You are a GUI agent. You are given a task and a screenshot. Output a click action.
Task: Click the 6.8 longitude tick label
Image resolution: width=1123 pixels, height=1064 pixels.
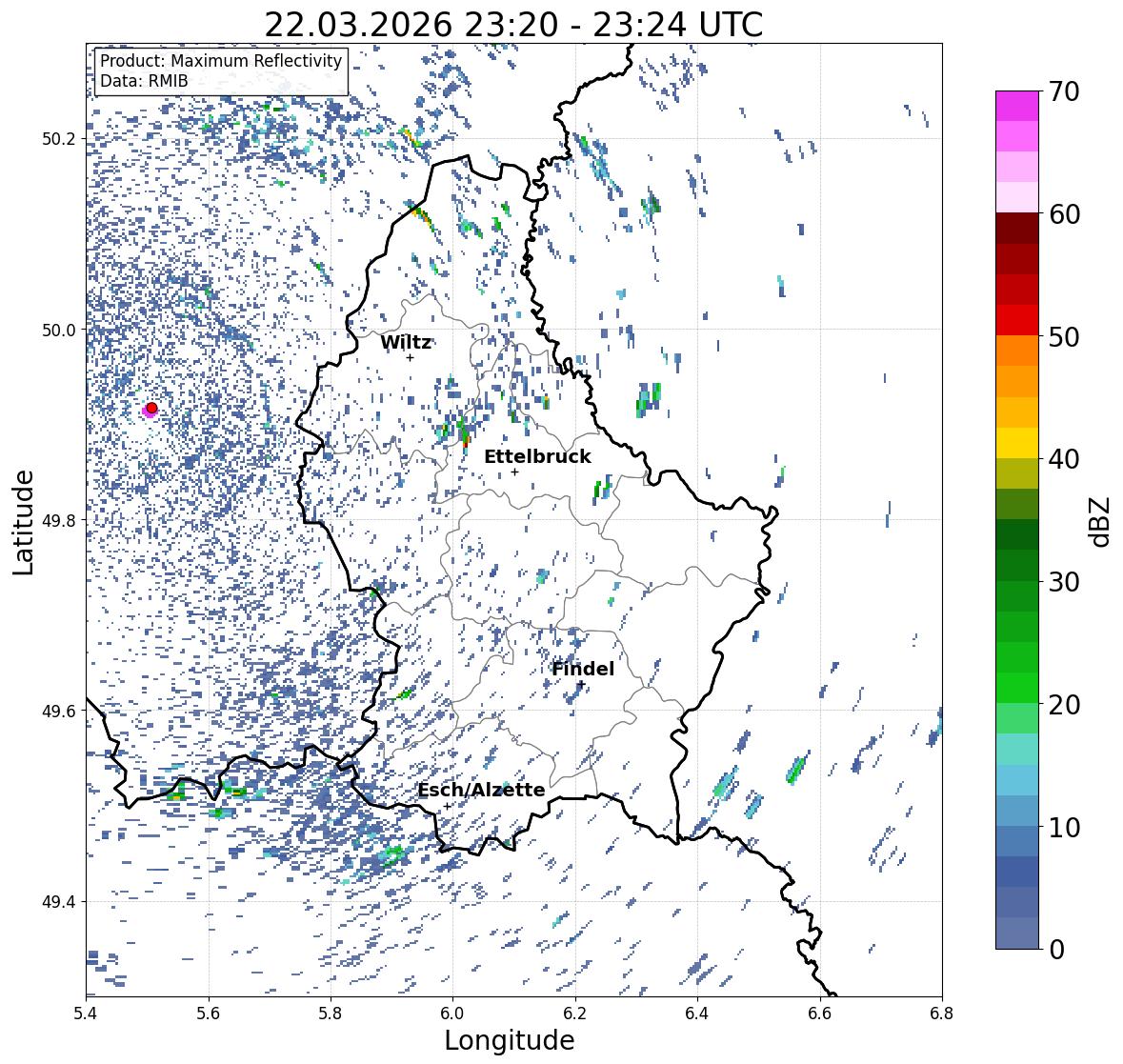[x=942, y=1014]
